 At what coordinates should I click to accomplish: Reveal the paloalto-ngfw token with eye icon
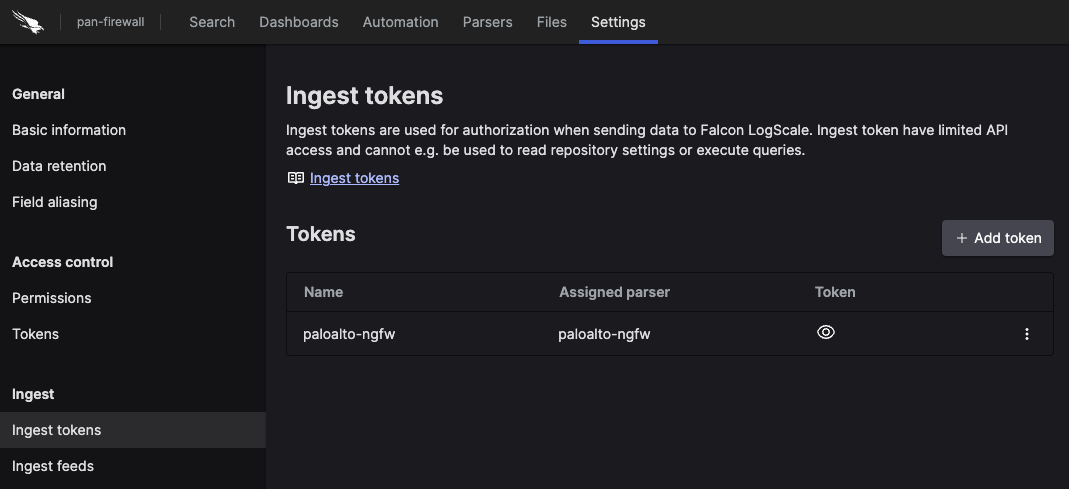coord(826,332)
